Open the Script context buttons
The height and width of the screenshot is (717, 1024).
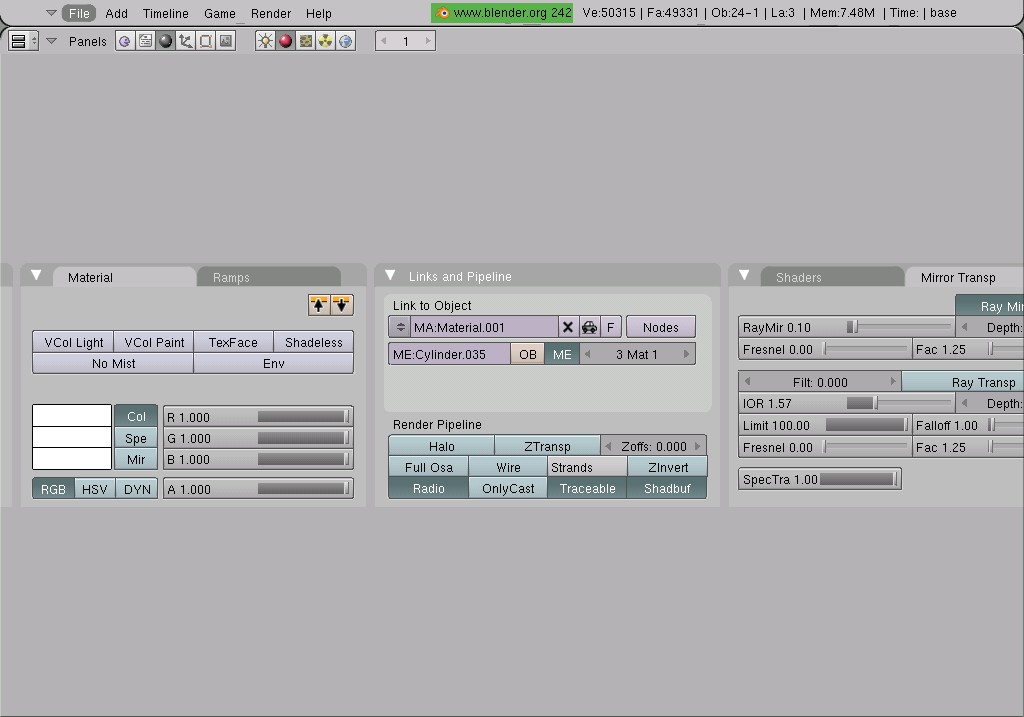pos(145,41)
